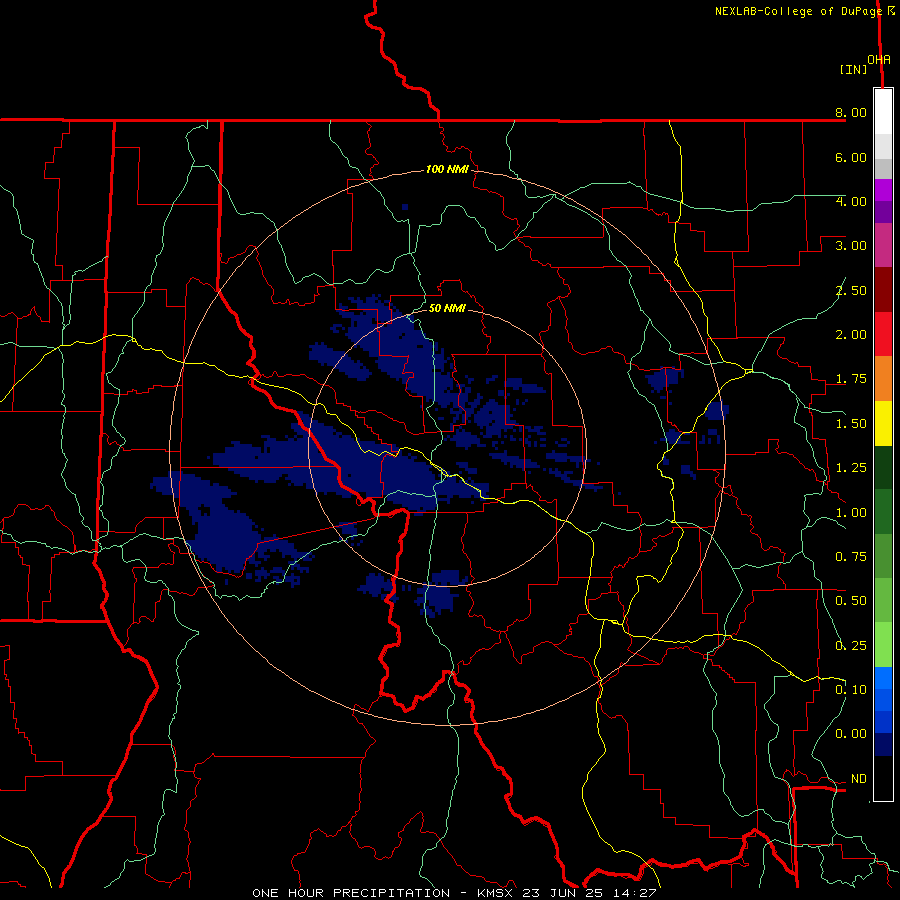Click the 8.00 legend value
Viewport: 900px width, 900px height.
pos(851,112)
